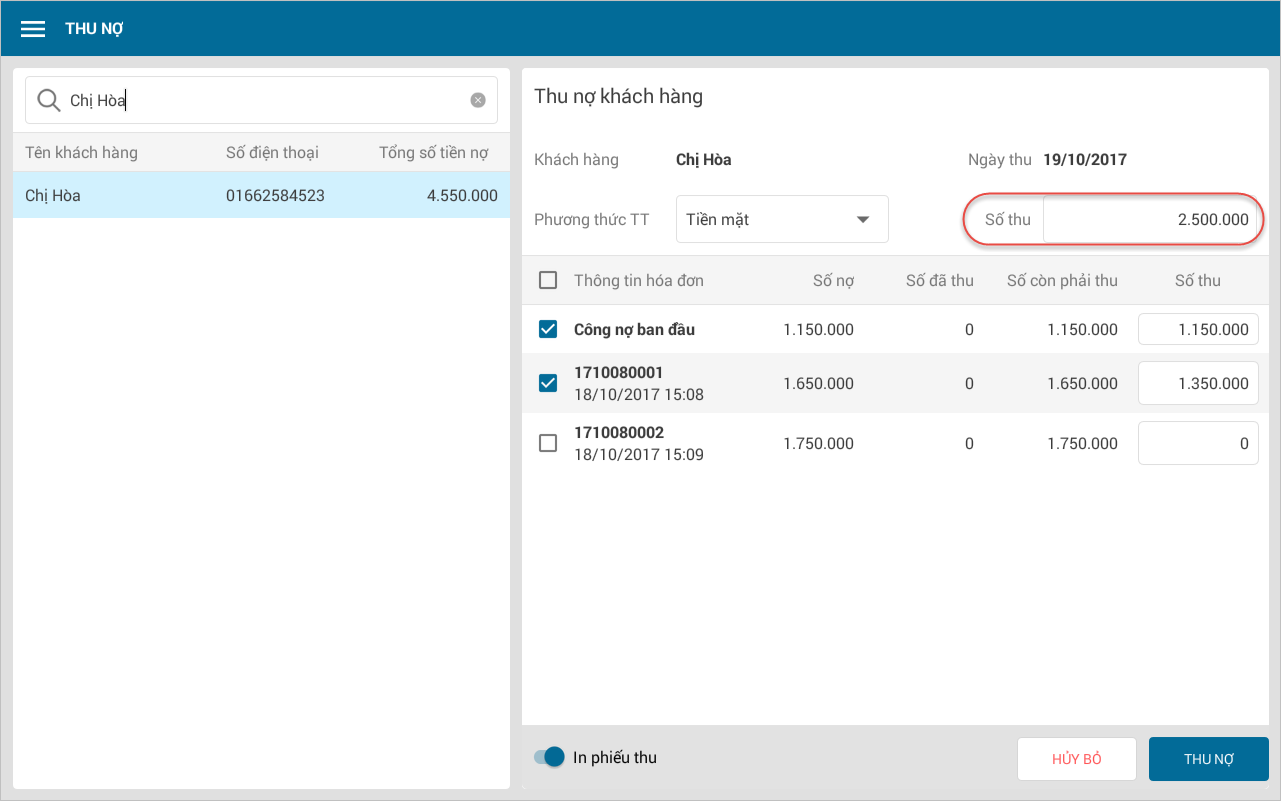Uncheck the Công nợ ban đầu checkbox

tap(548, 329)
